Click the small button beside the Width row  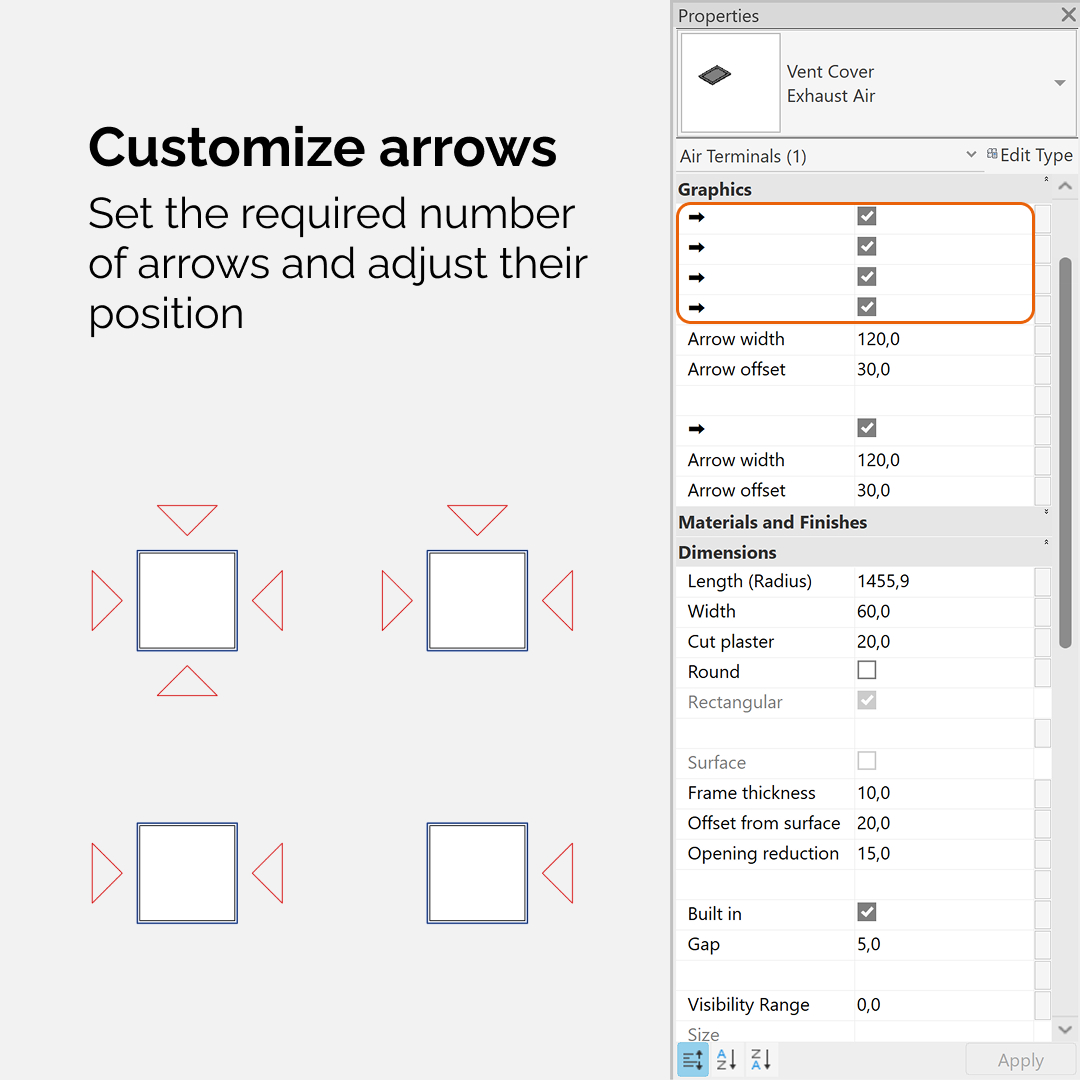click(x=1042, y=612)
